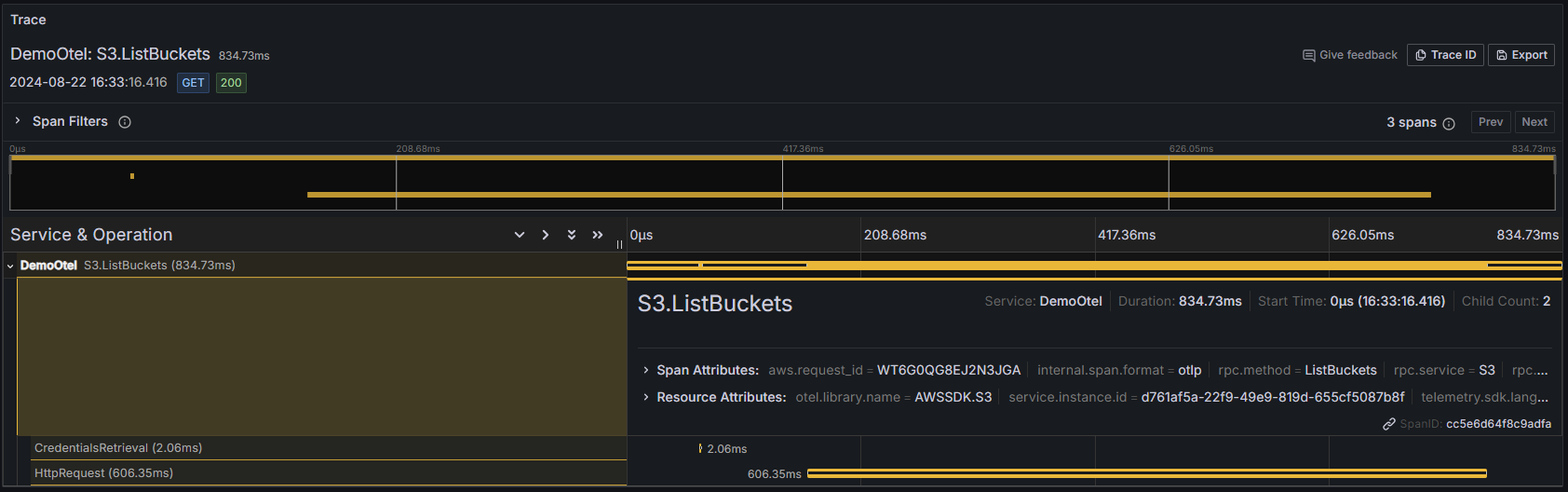This screenshot has width=1568, height=492.
Task: Click the minimap overview at 417.36ms
Action: (x=782, y=184)
